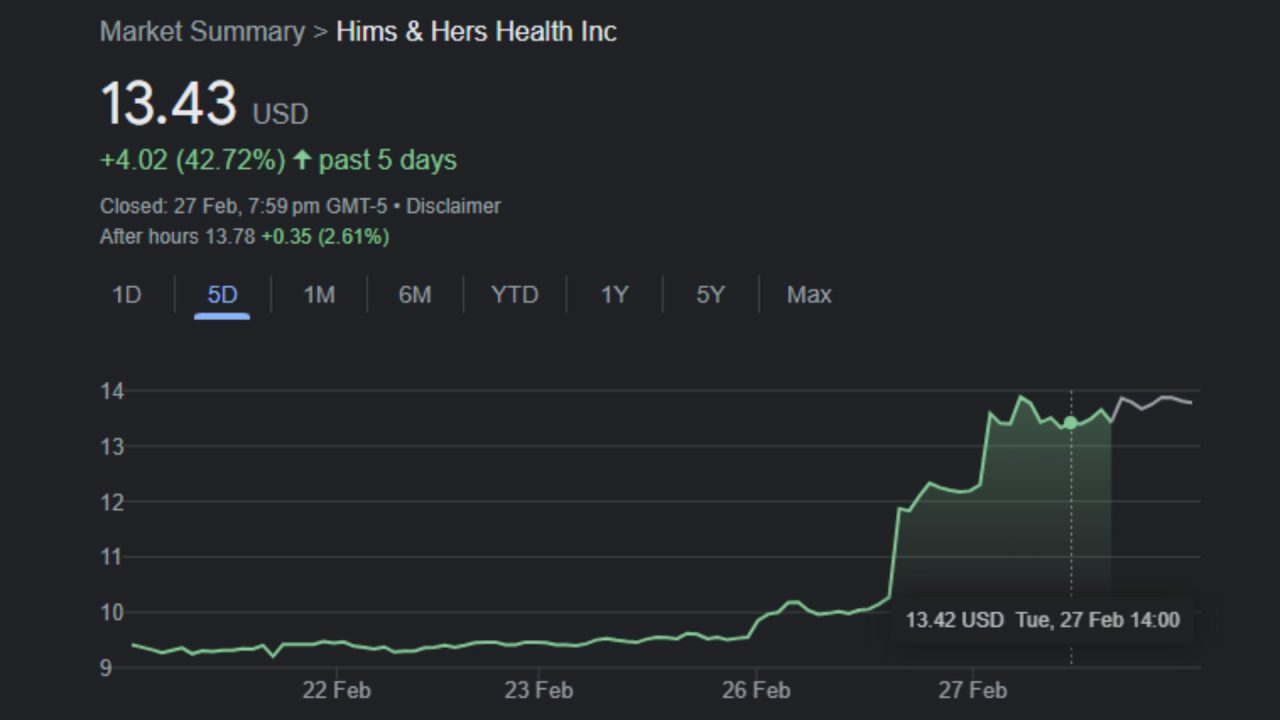
Task: Open the Disclaimer link
Action: [x=453, y=206]
